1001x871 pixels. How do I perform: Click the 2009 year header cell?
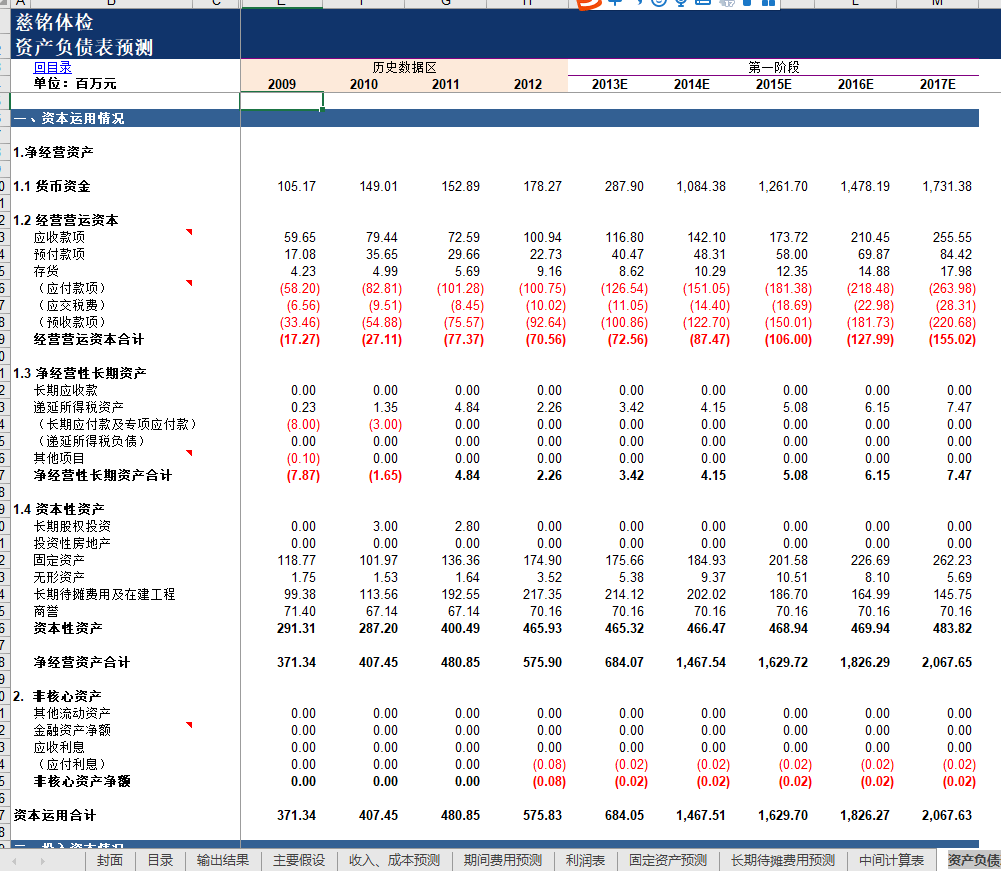[282, 84]
